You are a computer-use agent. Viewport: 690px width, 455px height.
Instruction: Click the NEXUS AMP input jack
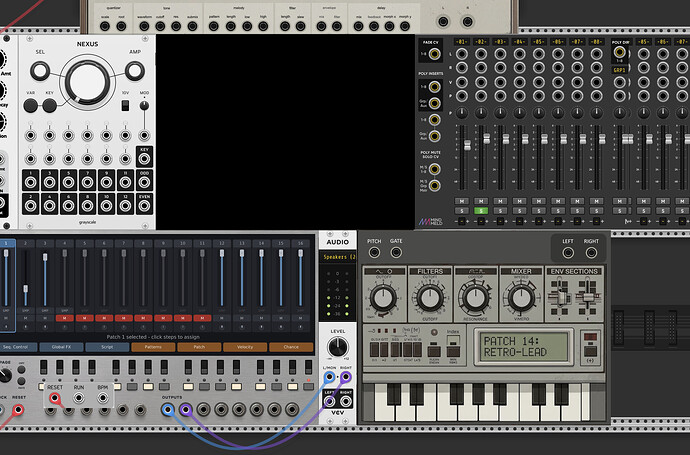[135, 71]
